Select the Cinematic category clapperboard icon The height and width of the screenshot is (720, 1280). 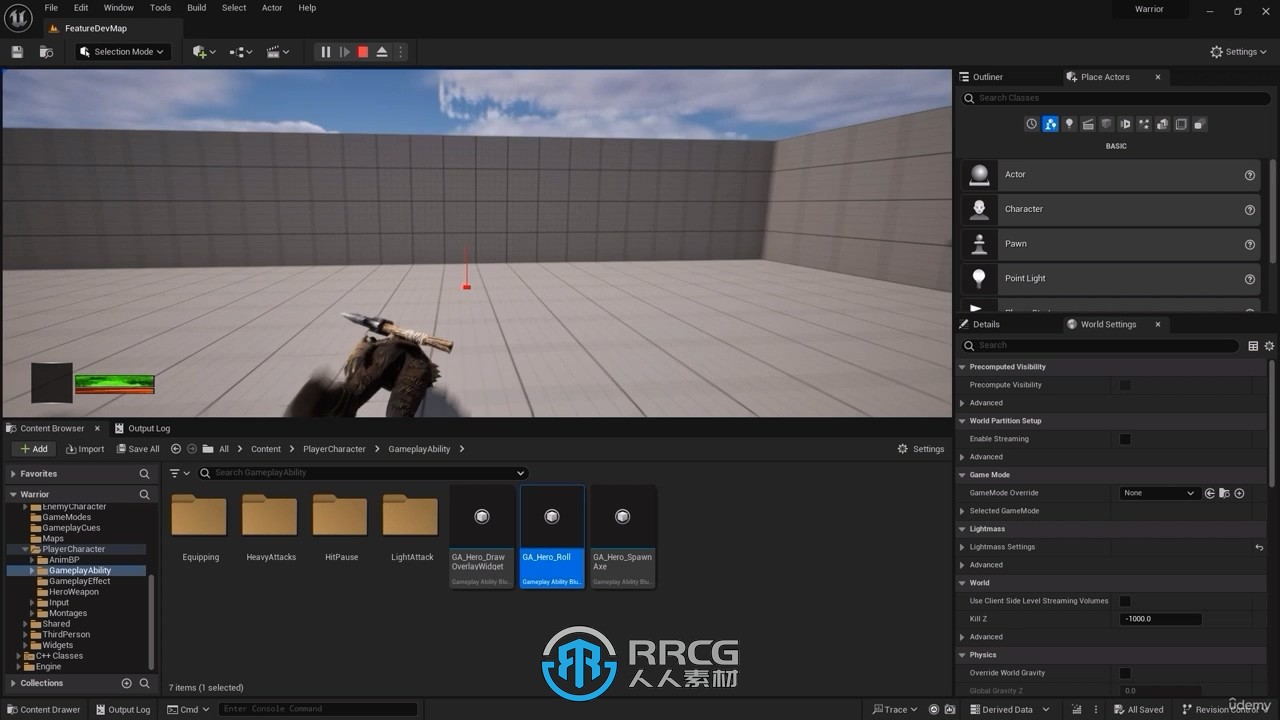(1088, 124)
